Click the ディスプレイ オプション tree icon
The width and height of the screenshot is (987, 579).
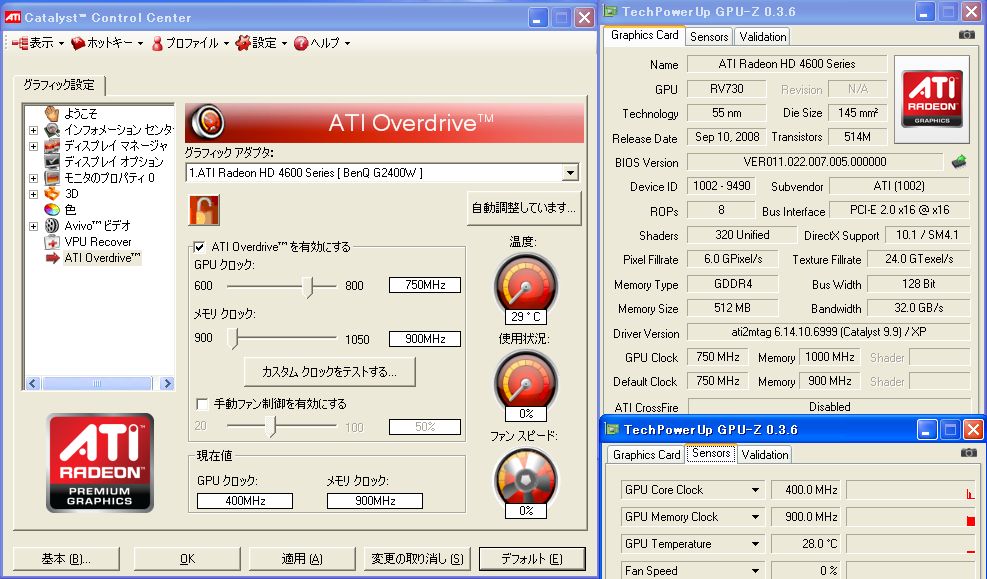[x=52, y=162]
